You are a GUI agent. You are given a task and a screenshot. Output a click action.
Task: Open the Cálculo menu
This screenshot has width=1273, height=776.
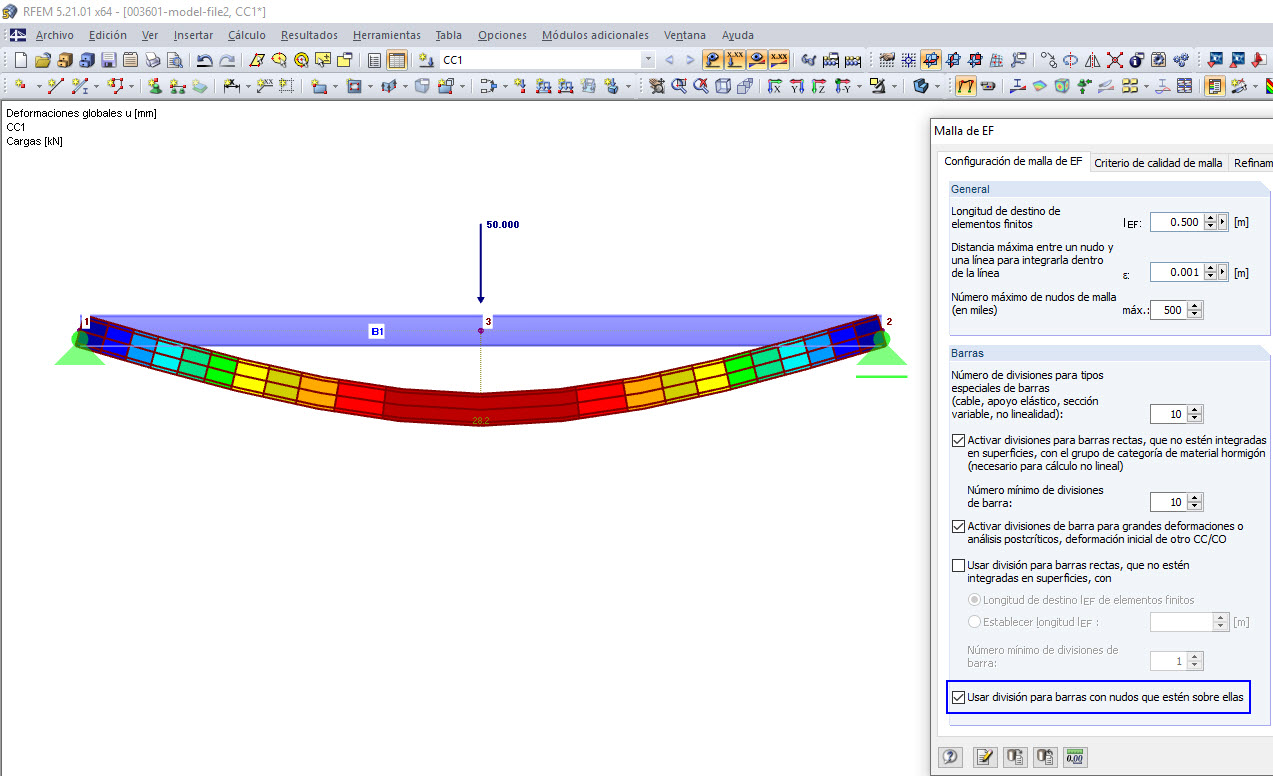click(x=246, y=35)
